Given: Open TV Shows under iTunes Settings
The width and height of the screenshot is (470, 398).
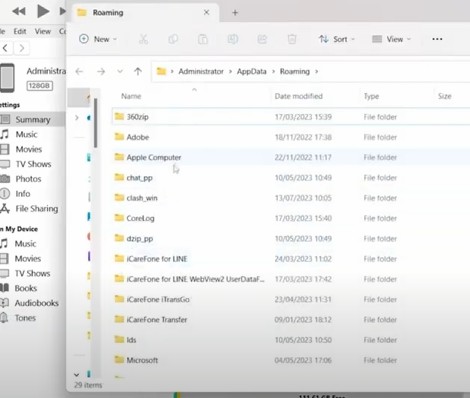Looking at the screenshot, I should (x=32, y=164).
